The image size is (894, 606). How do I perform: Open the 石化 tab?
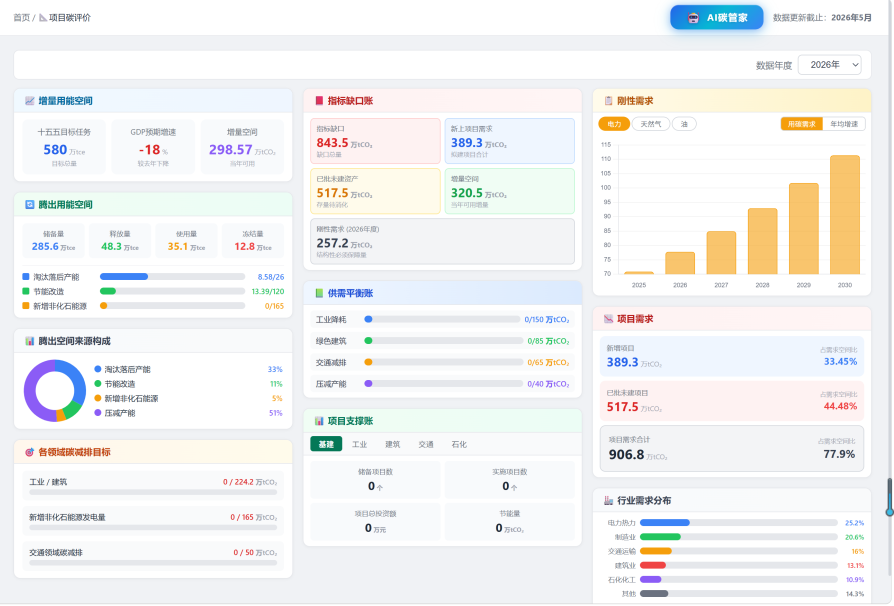coord(459,444)
